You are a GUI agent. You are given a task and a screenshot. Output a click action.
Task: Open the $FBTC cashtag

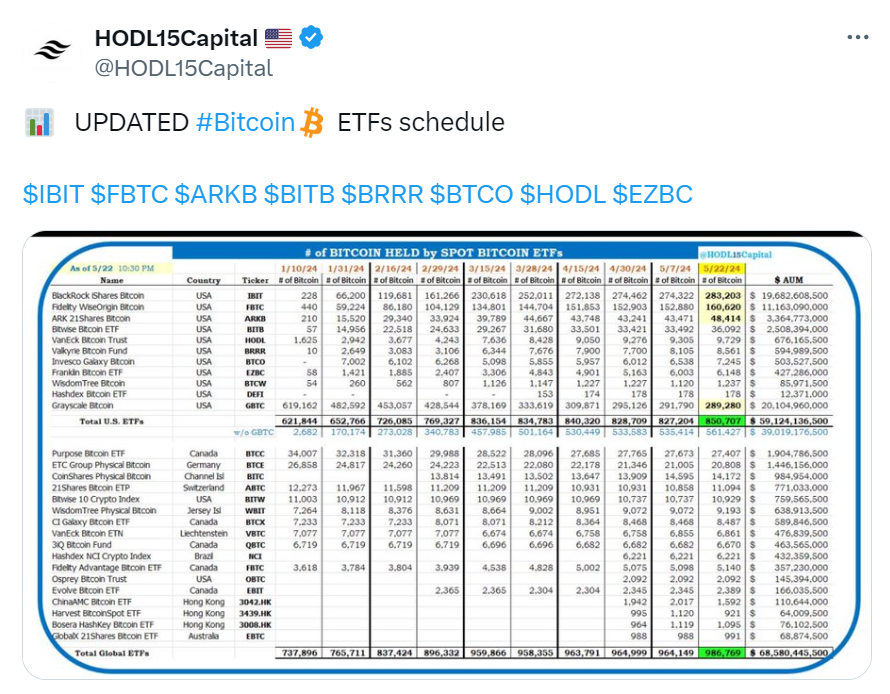[x=129, y=194]
